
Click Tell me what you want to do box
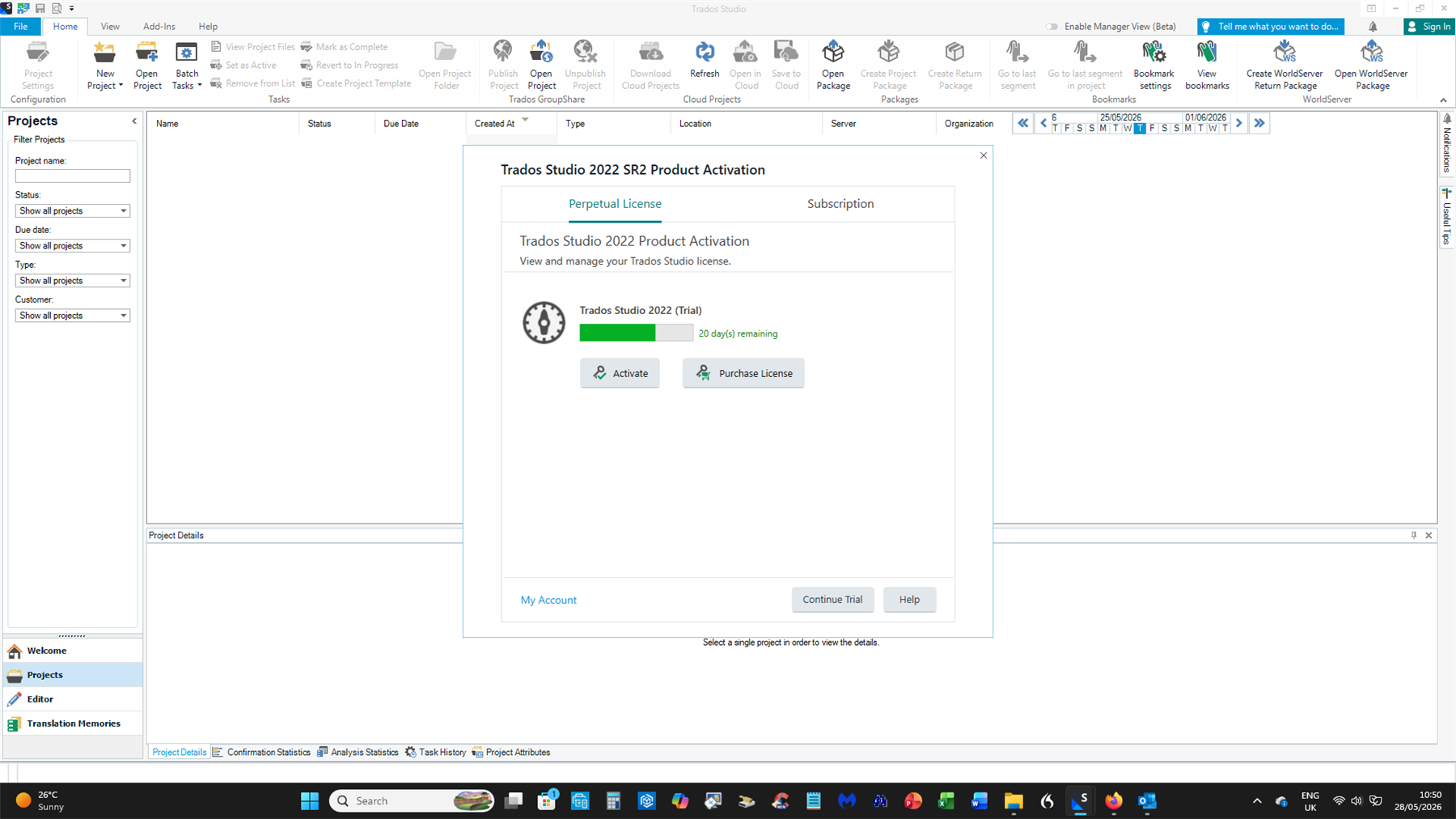(x=1271, y=27)
